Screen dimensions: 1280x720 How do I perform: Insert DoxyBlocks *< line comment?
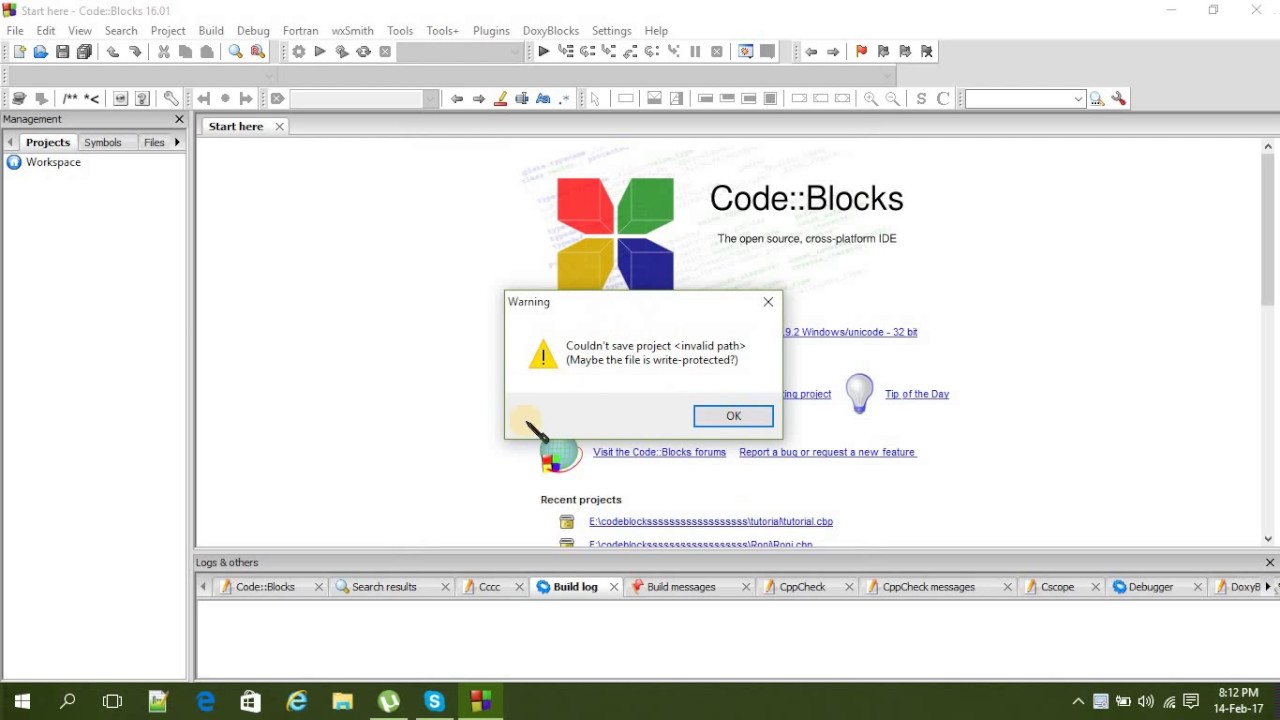click(x=92, y=99)
